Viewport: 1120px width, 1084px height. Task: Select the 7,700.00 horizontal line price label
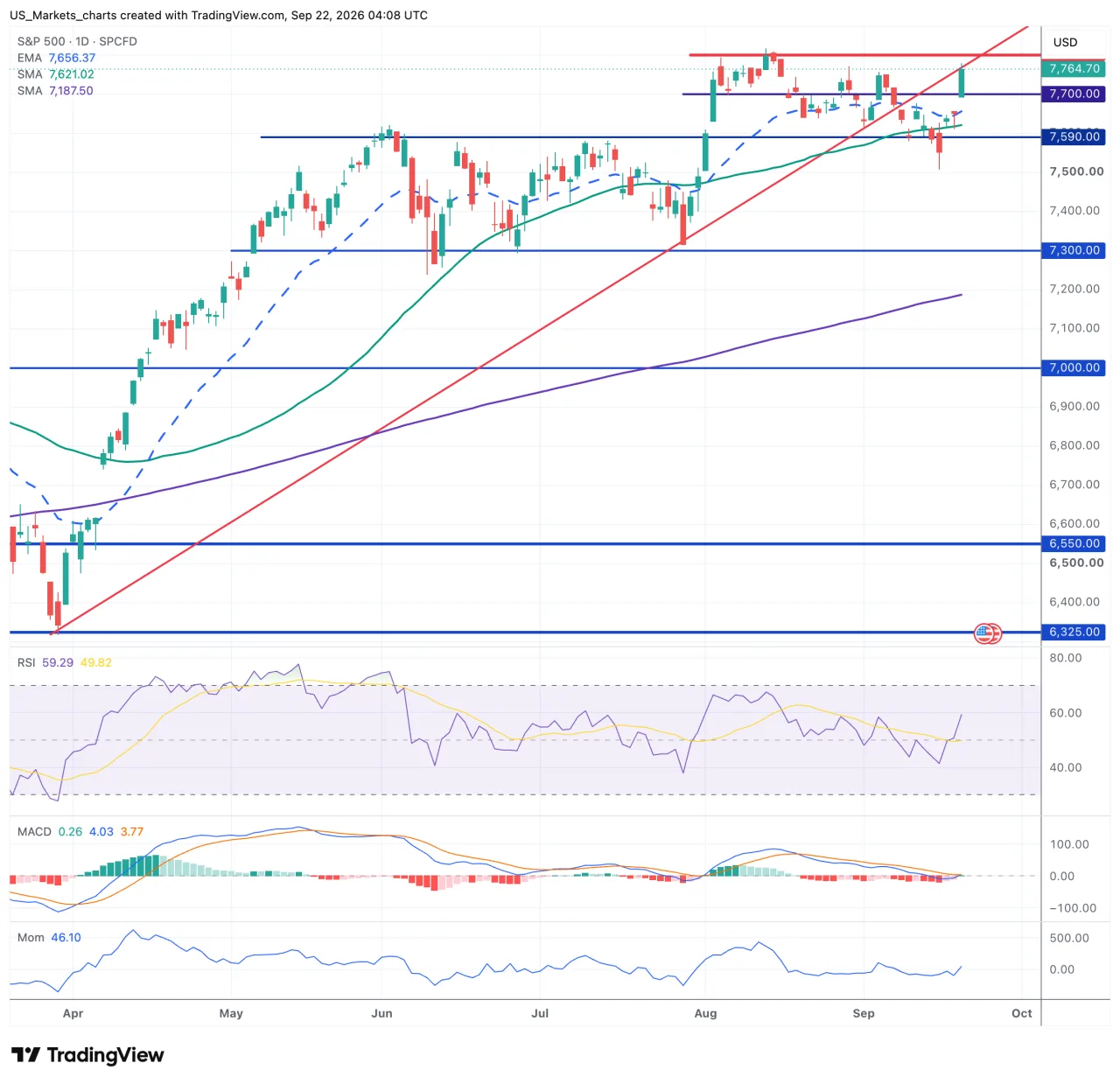[1074, 94]
